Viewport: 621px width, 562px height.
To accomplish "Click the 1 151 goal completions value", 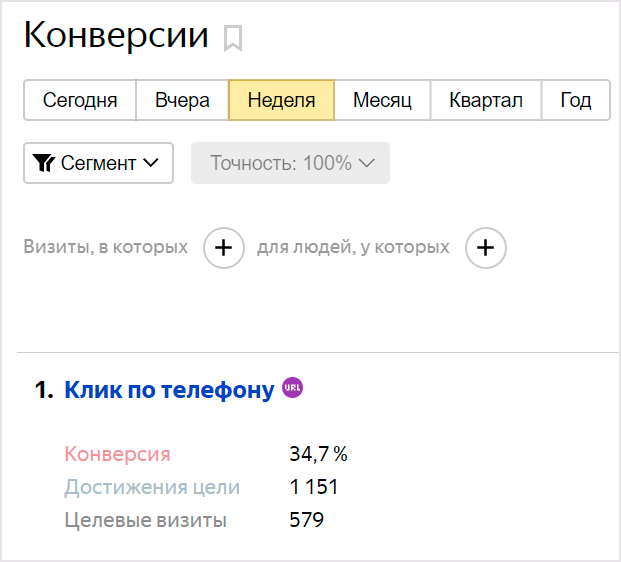I will tap(313, 487).
